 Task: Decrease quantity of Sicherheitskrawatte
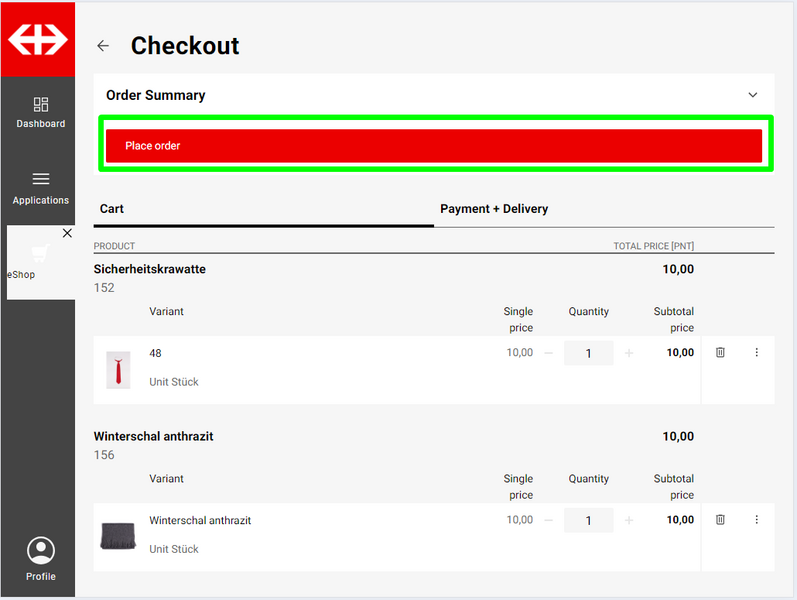coord(548,353)
